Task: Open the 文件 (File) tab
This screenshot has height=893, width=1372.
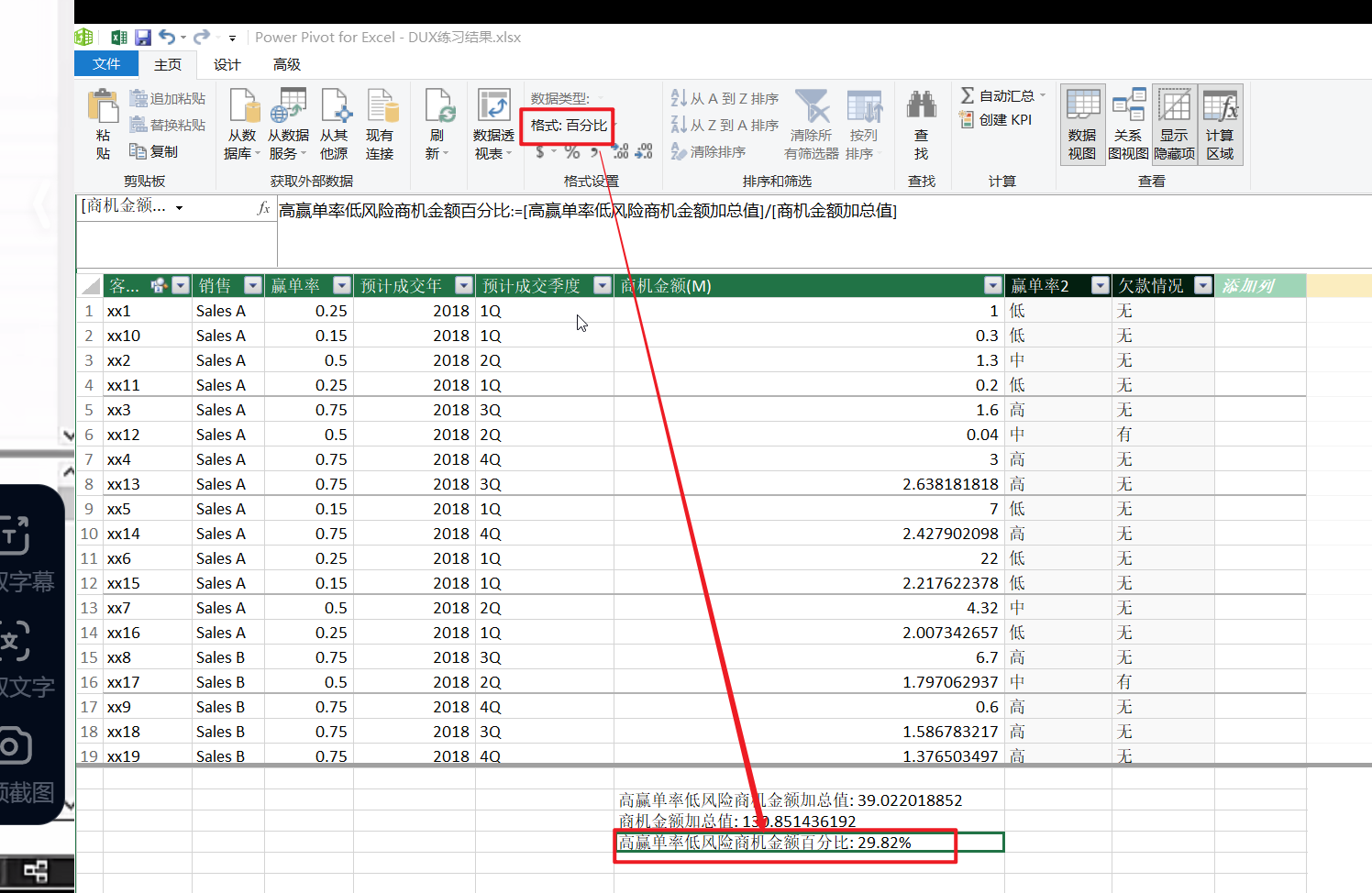Action: 106,63
